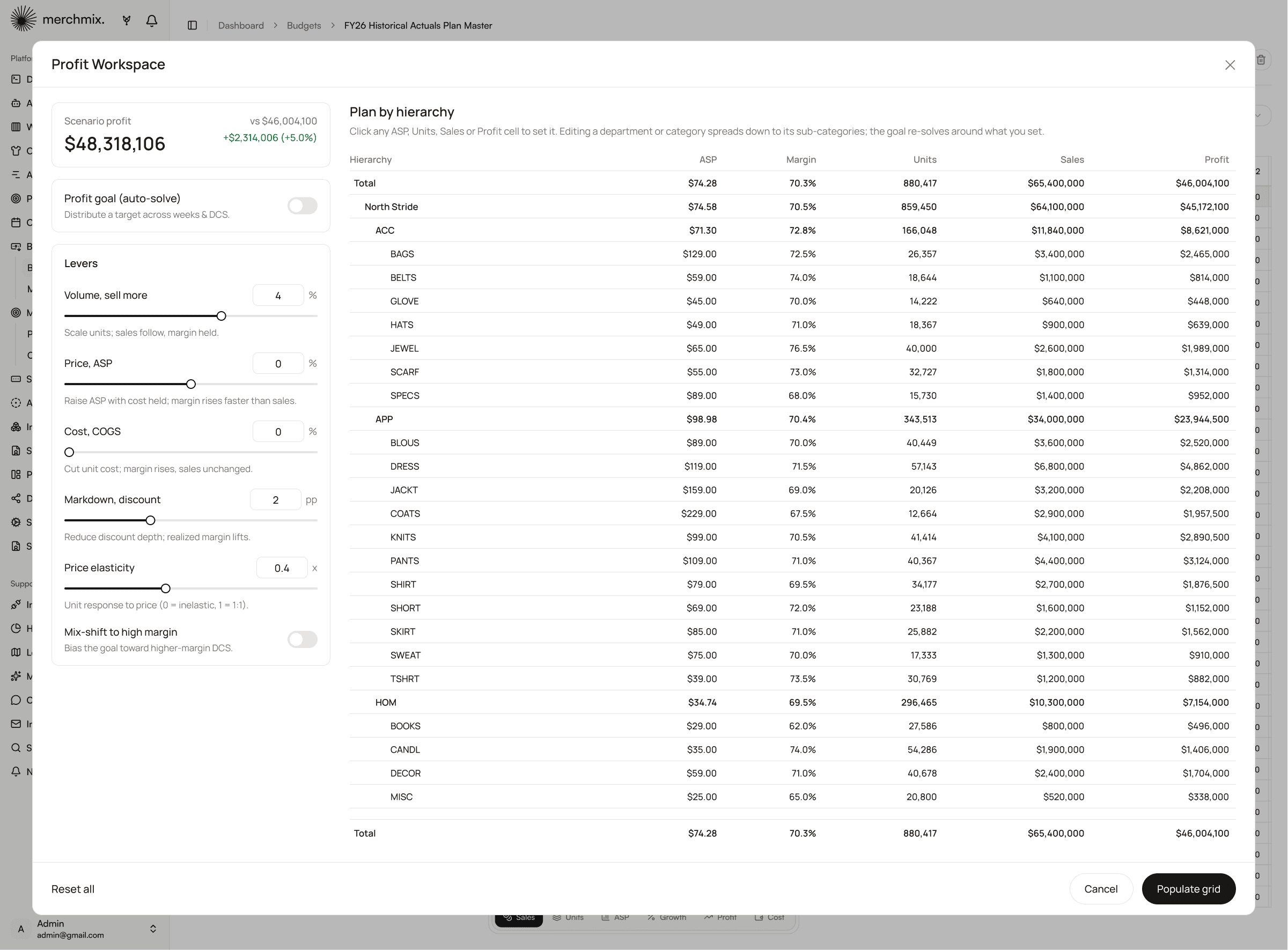
Task: Switch to Cost tab behind dialog
Action: pyautogui.click(x=769, y=917)
